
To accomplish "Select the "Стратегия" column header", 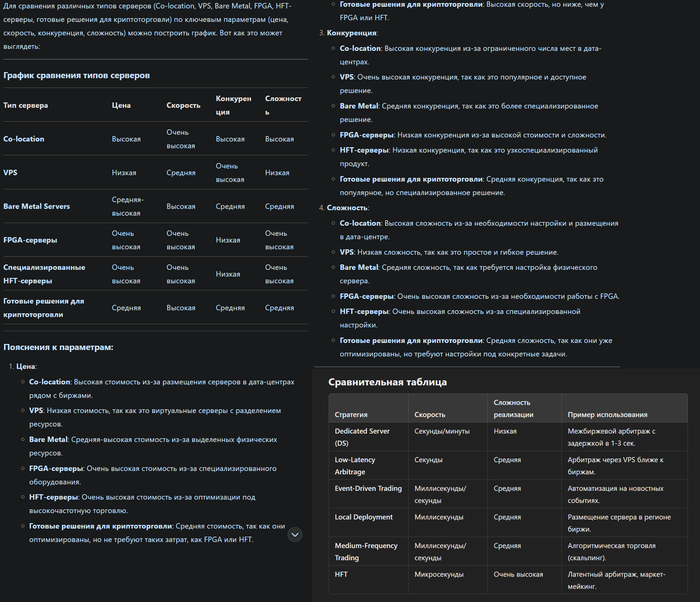I will point(351,414).
